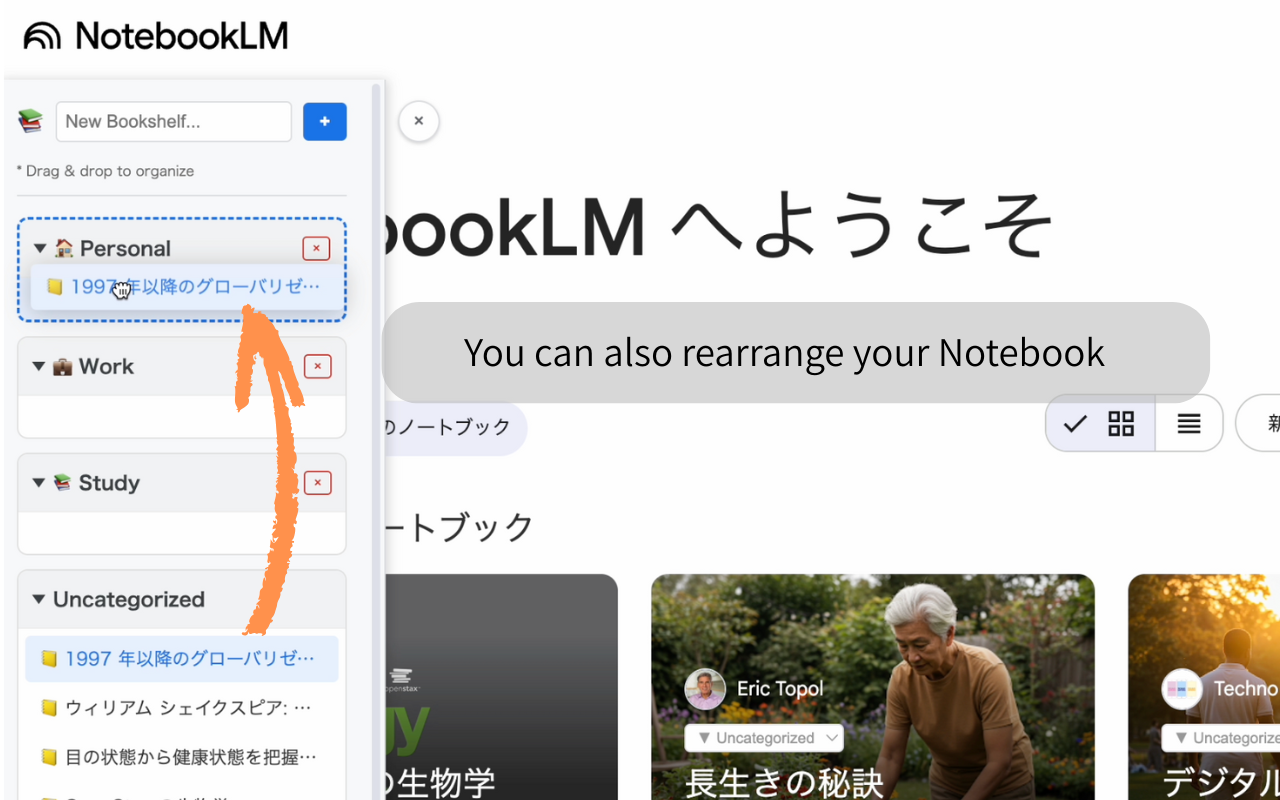Collapse the Work bookshelf
Screen dimensions: 1280x800
pos(38,366)
